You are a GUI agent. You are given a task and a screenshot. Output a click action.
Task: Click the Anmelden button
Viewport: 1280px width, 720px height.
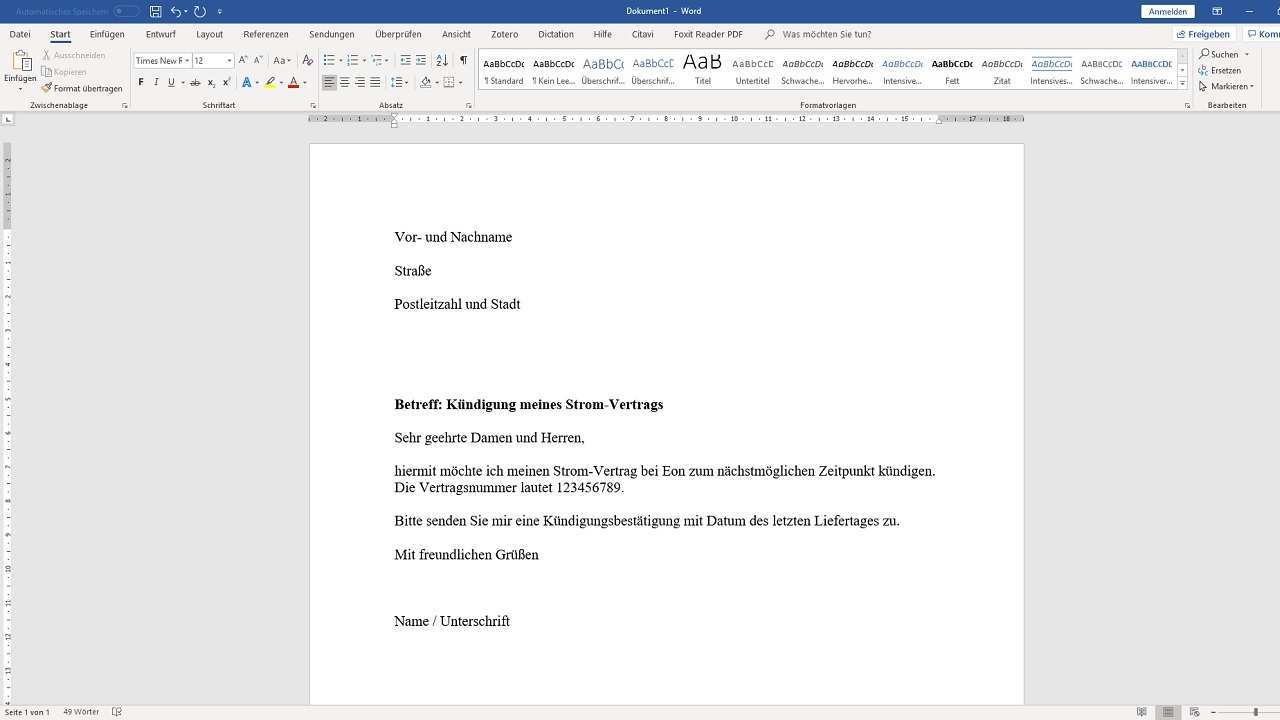click(x=1167, y=11)
